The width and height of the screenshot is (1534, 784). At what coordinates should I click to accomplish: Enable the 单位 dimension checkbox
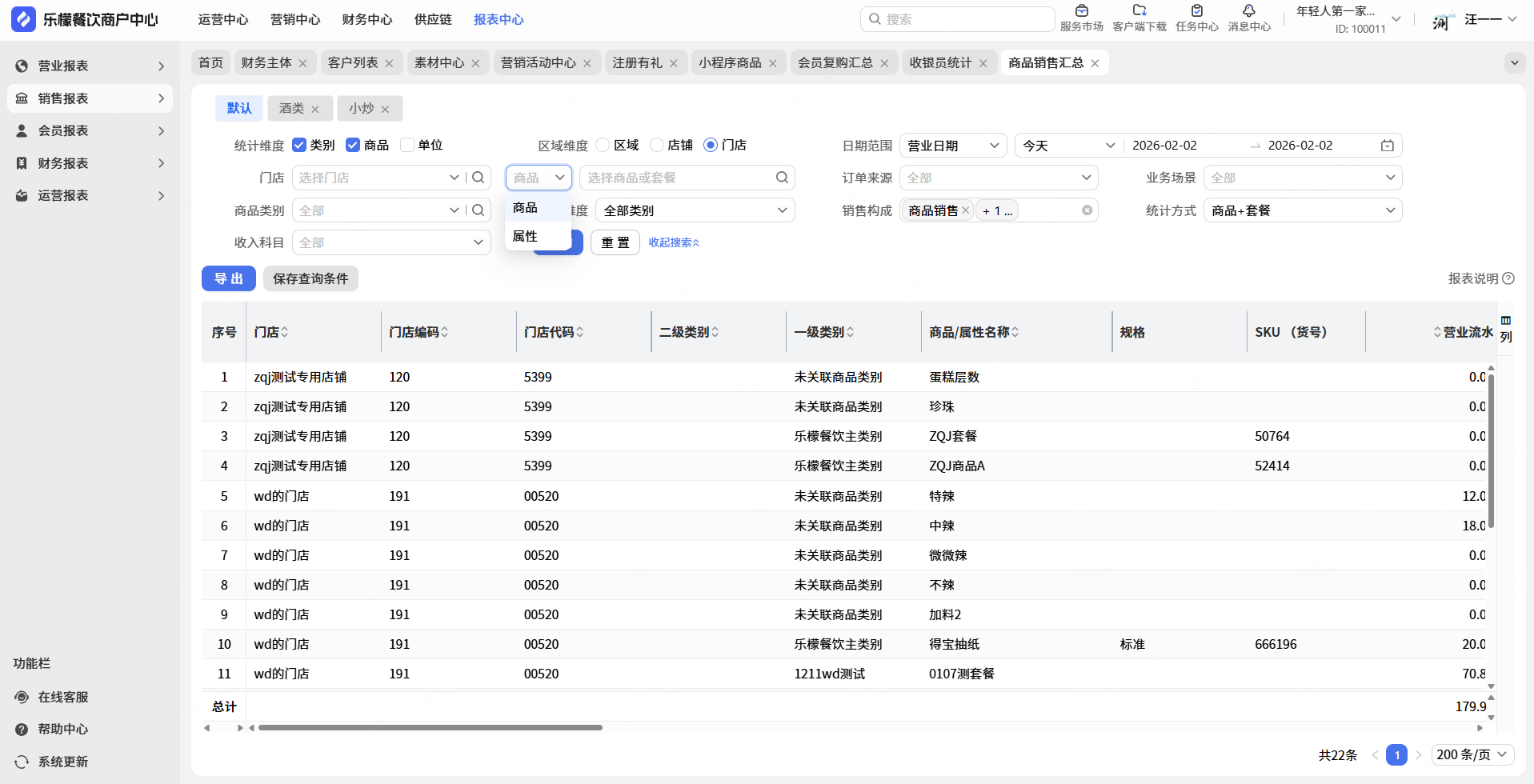click(x=407, y=145)
